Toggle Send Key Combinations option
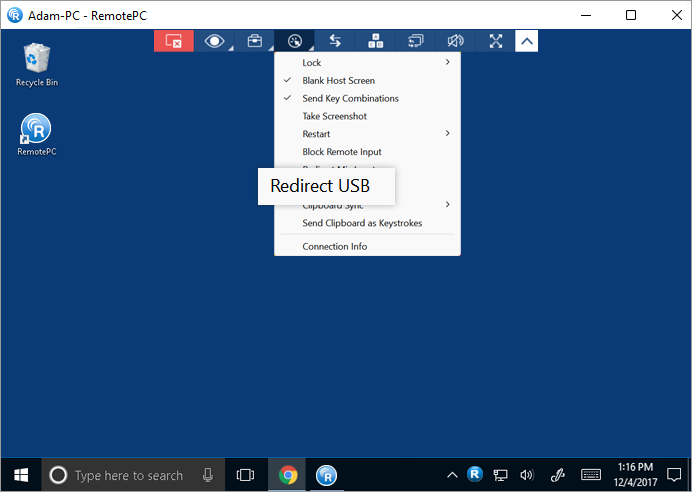Image resolution: width=692 pixels, height=492 pixels. point(350,98)
